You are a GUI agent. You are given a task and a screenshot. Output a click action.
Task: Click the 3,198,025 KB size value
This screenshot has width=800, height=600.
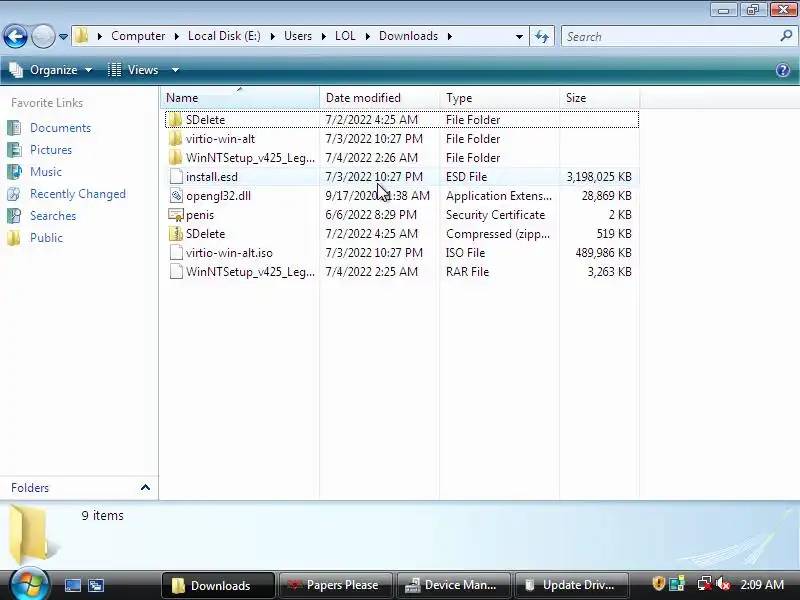click(599, 177)
